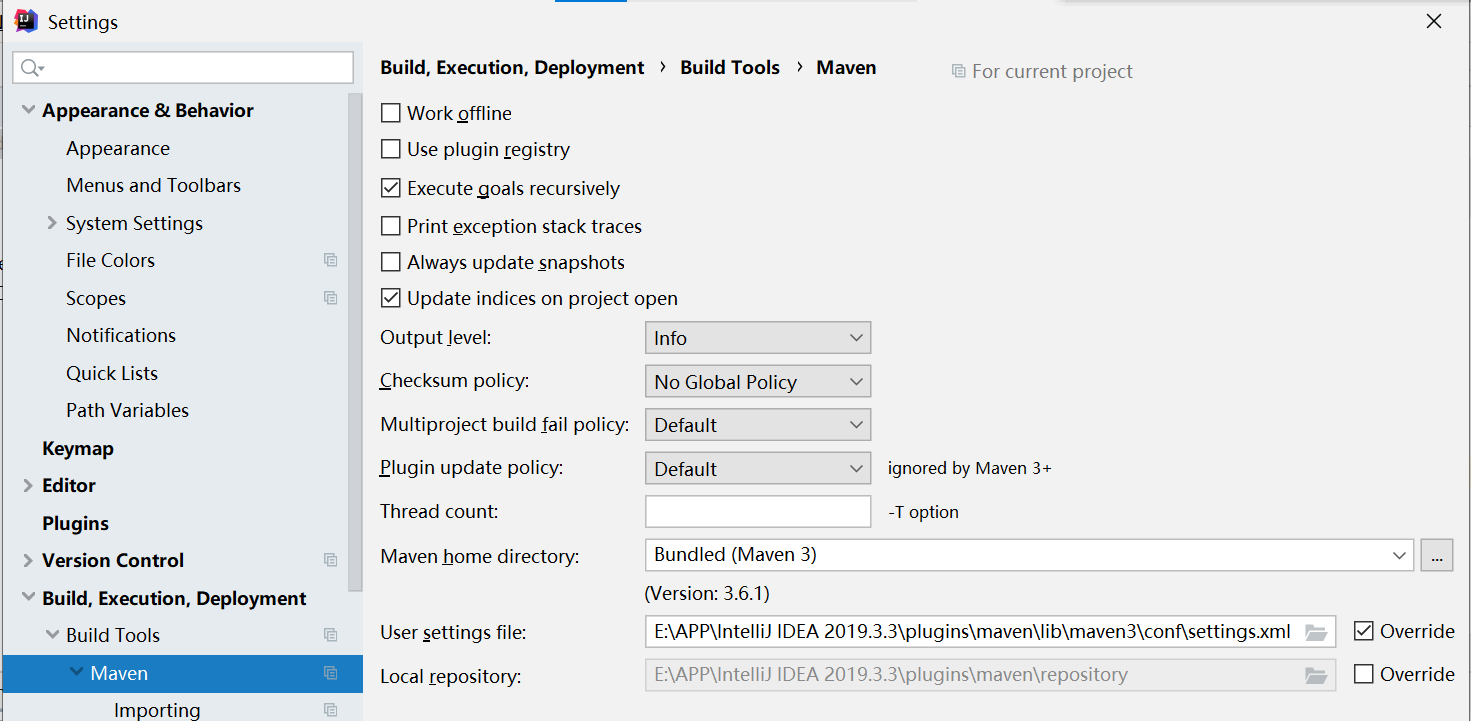Click the Thread count input field
This screenshot has height=721, width=1471.
pos(757,511)
